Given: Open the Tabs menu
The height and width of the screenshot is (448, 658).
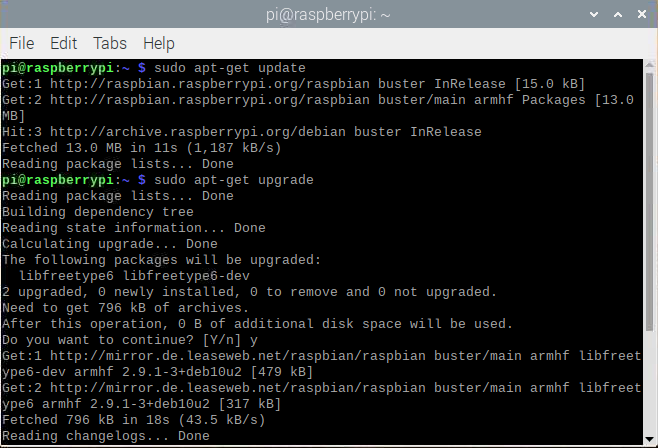Looking at the screenshot, I should (110, 43).
